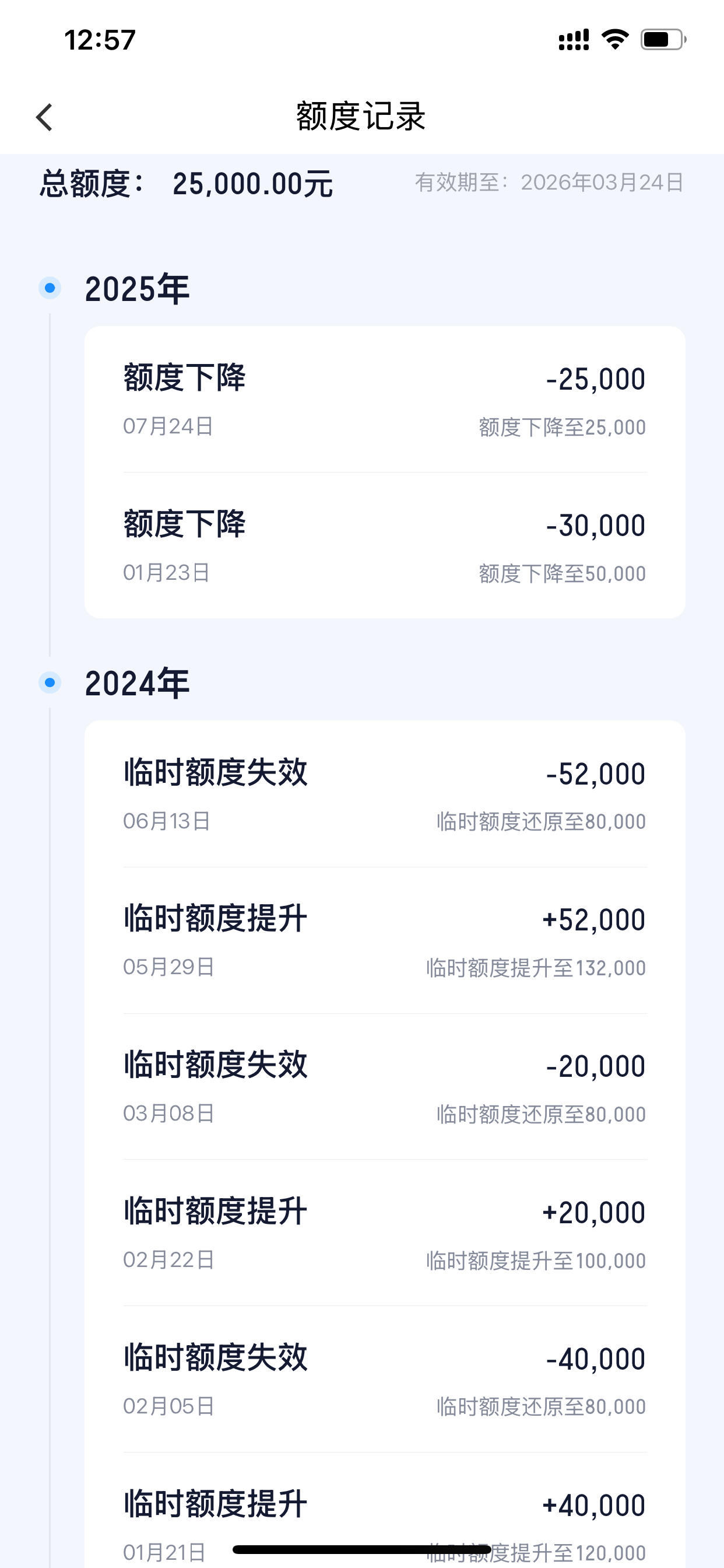Tap the back arrow icon
The image size is (724, 1568).
pyautogui.click(x=44, y=117)
